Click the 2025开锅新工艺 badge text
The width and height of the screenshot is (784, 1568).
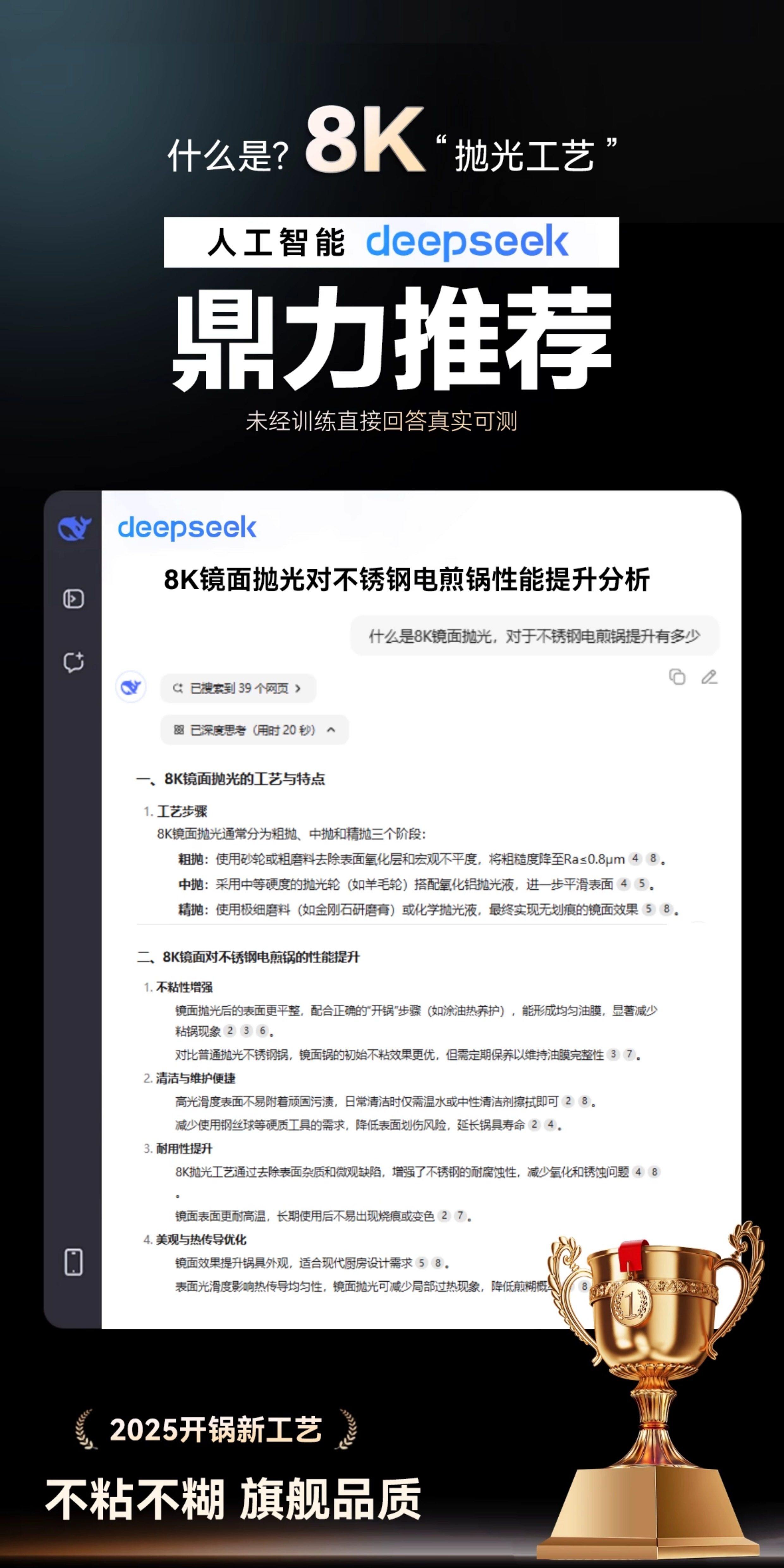(216, 1430)
